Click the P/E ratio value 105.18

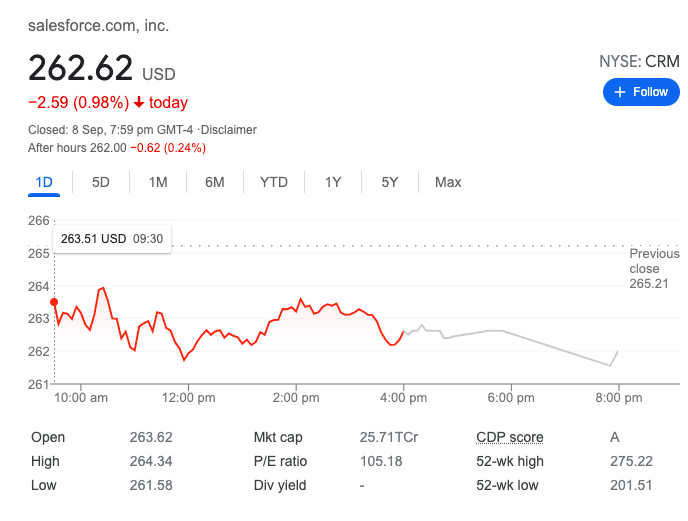coord(381,461)
